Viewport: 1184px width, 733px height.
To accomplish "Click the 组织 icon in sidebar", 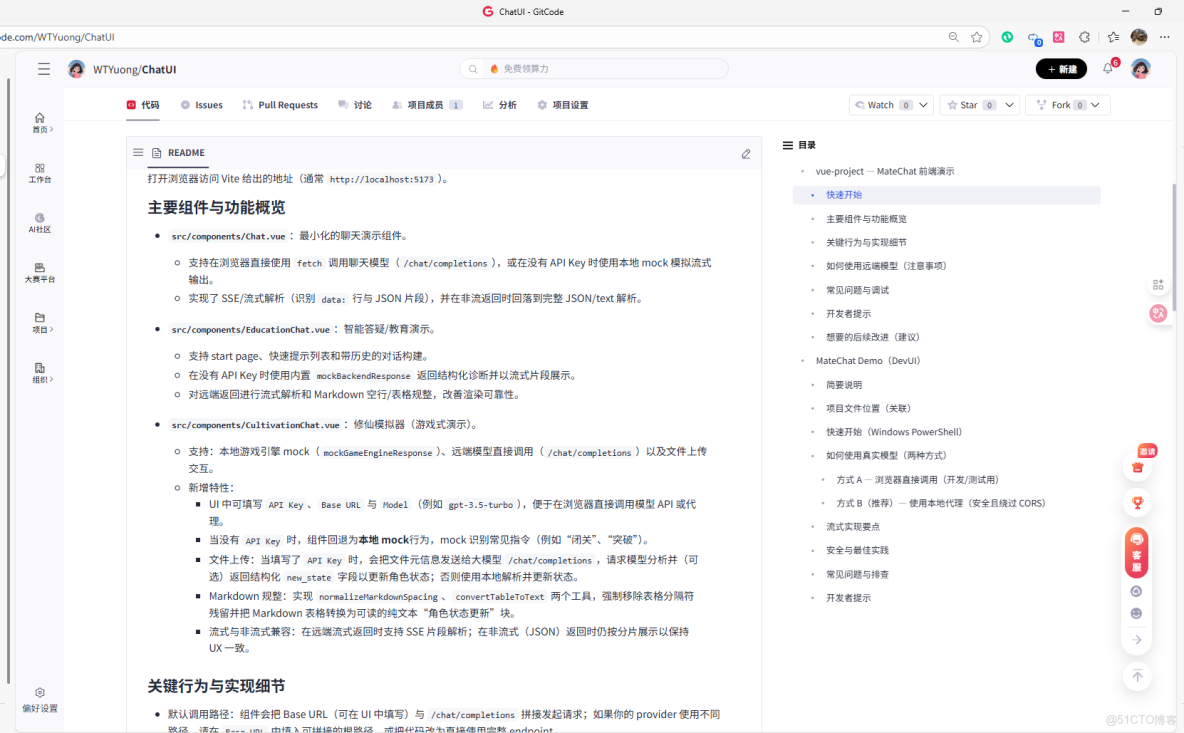I will pos(40,371).
